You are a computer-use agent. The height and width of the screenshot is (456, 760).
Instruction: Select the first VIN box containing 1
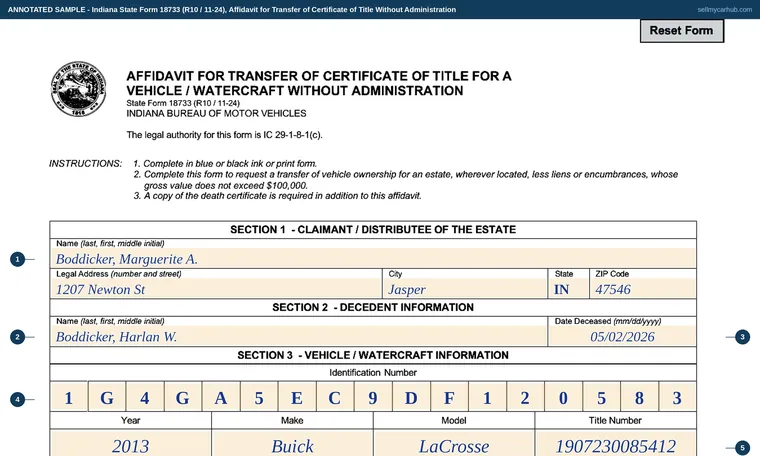[69, 397]
